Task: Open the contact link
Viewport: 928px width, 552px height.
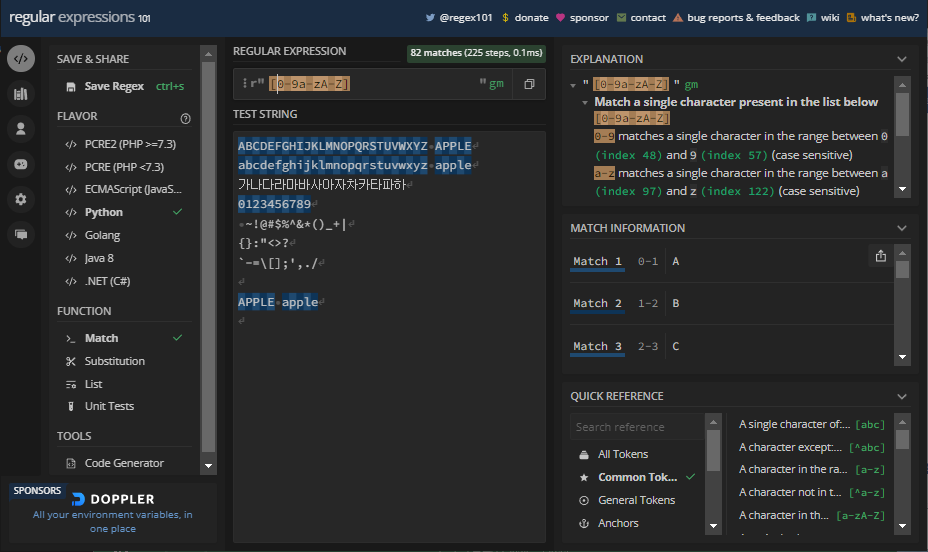Action: click(x=641, y=18)
